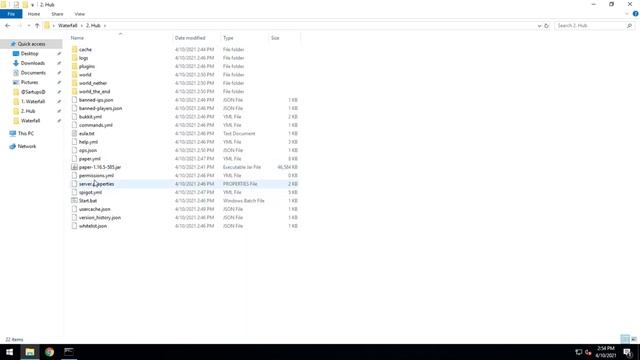
Task: Open Documents in navigation pane
Action: pos(33,73)
